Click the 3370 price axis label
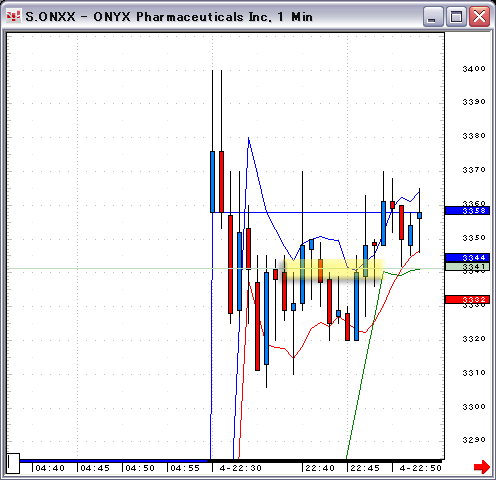The image size is (496, 480). click(474, 170)
